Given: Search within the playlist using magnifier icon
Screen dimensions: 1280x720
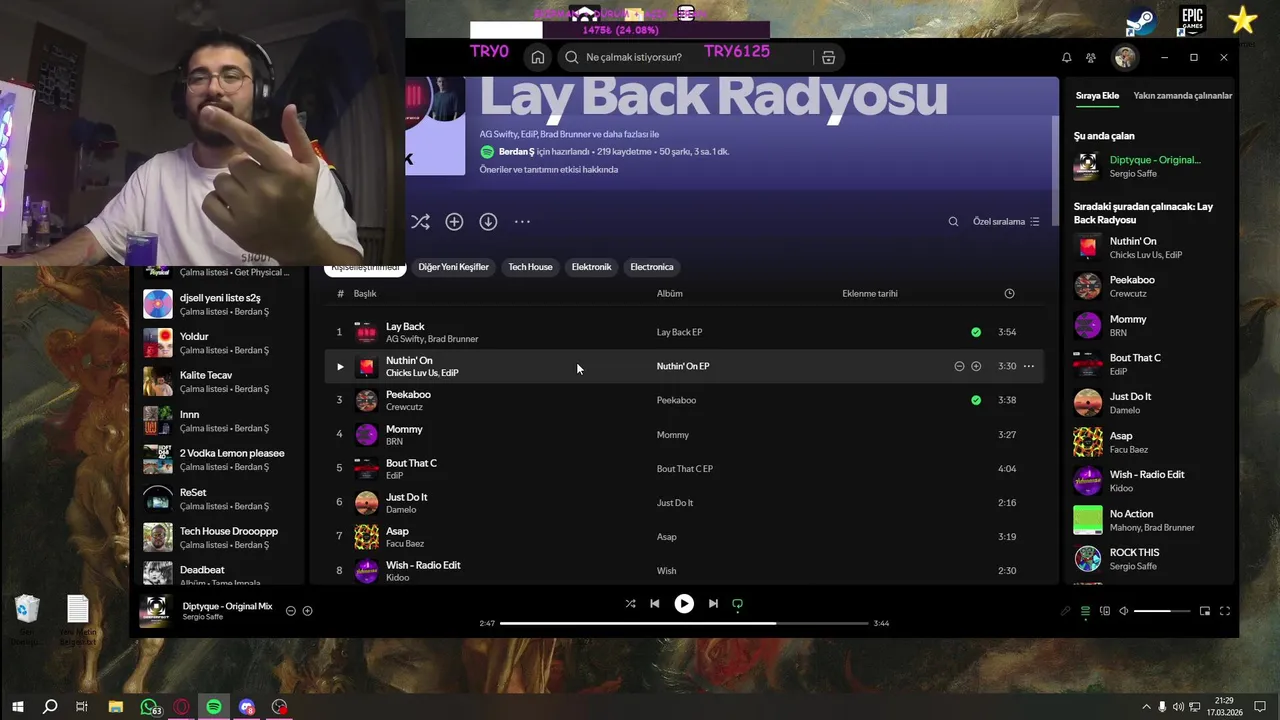Looking at the screenshot, I should coord(953,222).
